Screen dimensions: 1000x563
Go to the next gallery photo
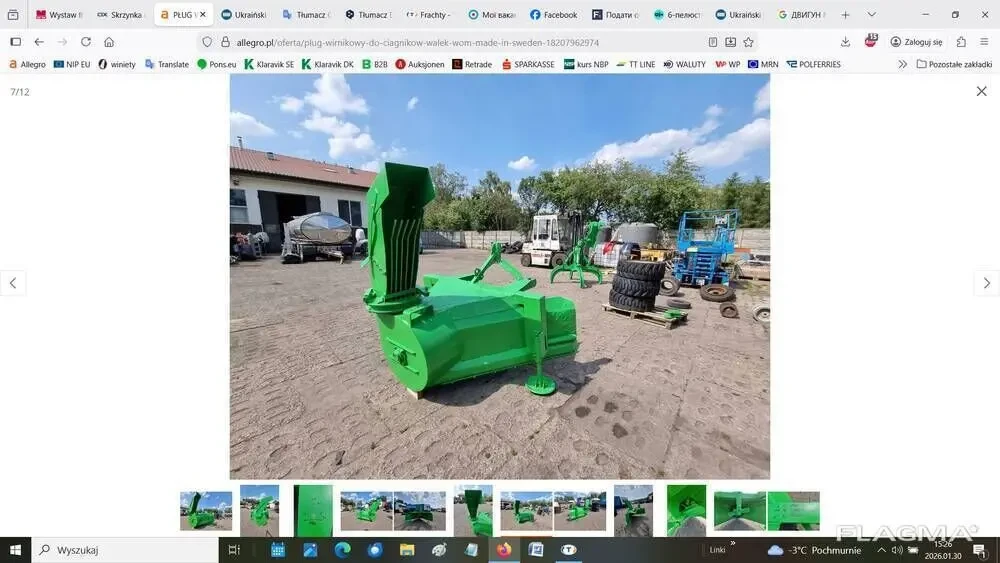pyautogui.click(x=986, y=283)
